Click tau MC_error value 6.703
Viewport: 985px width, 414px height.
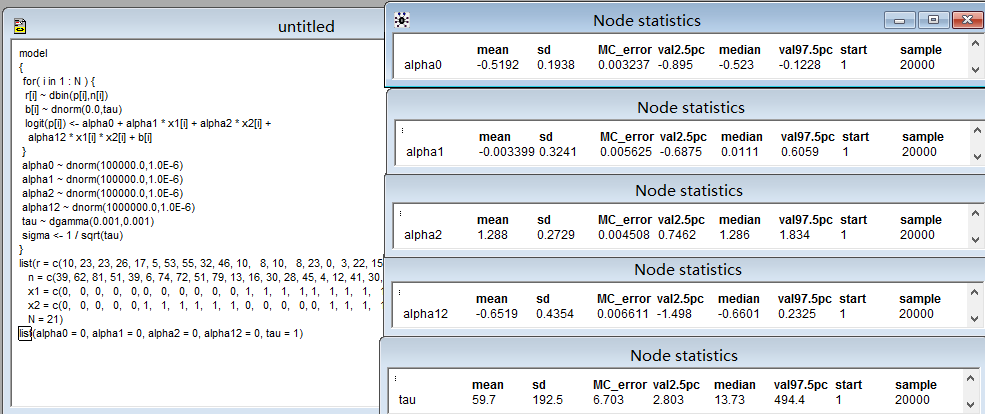606,400
